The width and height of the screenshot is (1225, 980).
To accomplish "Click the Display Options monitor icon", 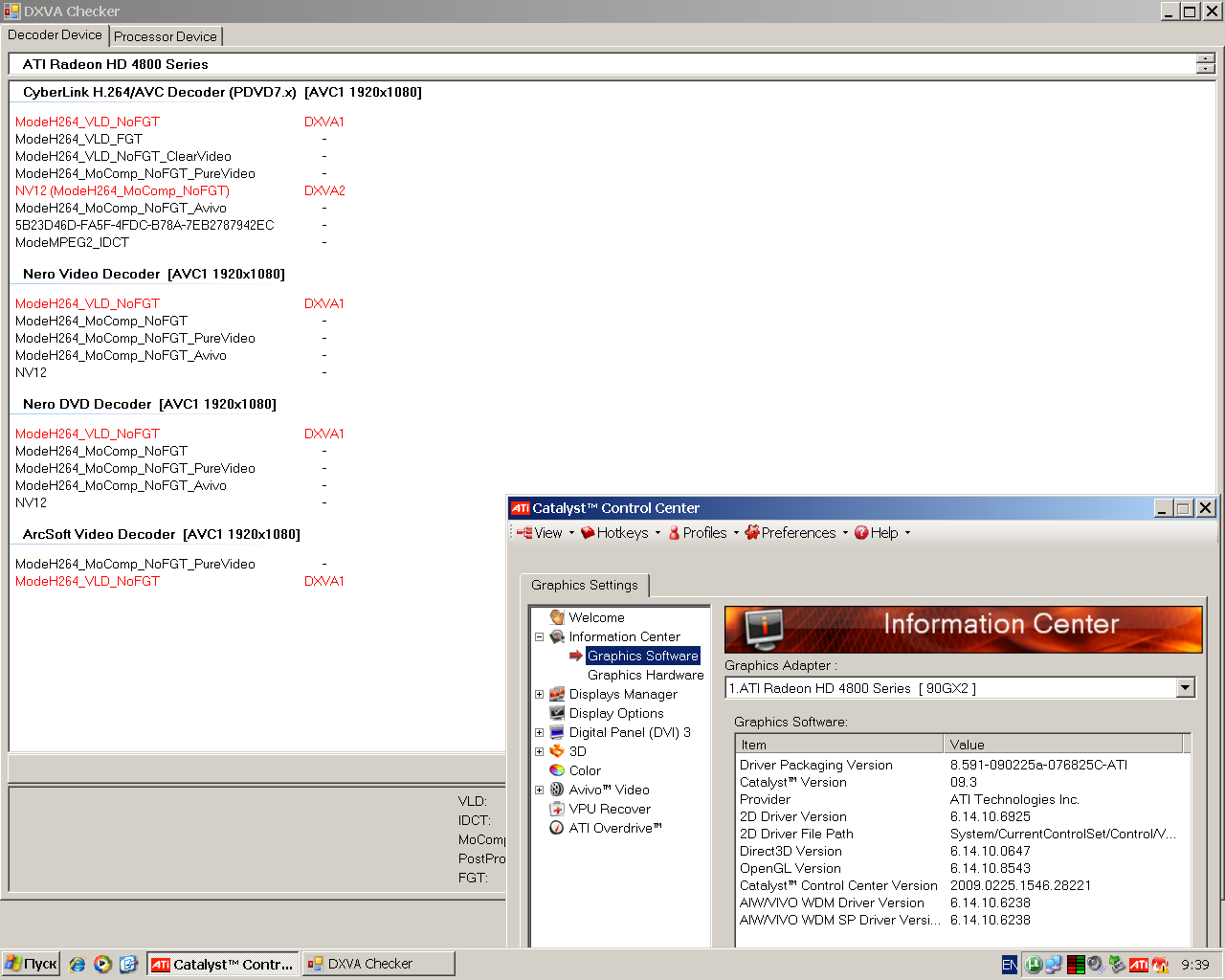I will [x=557, y=713].
